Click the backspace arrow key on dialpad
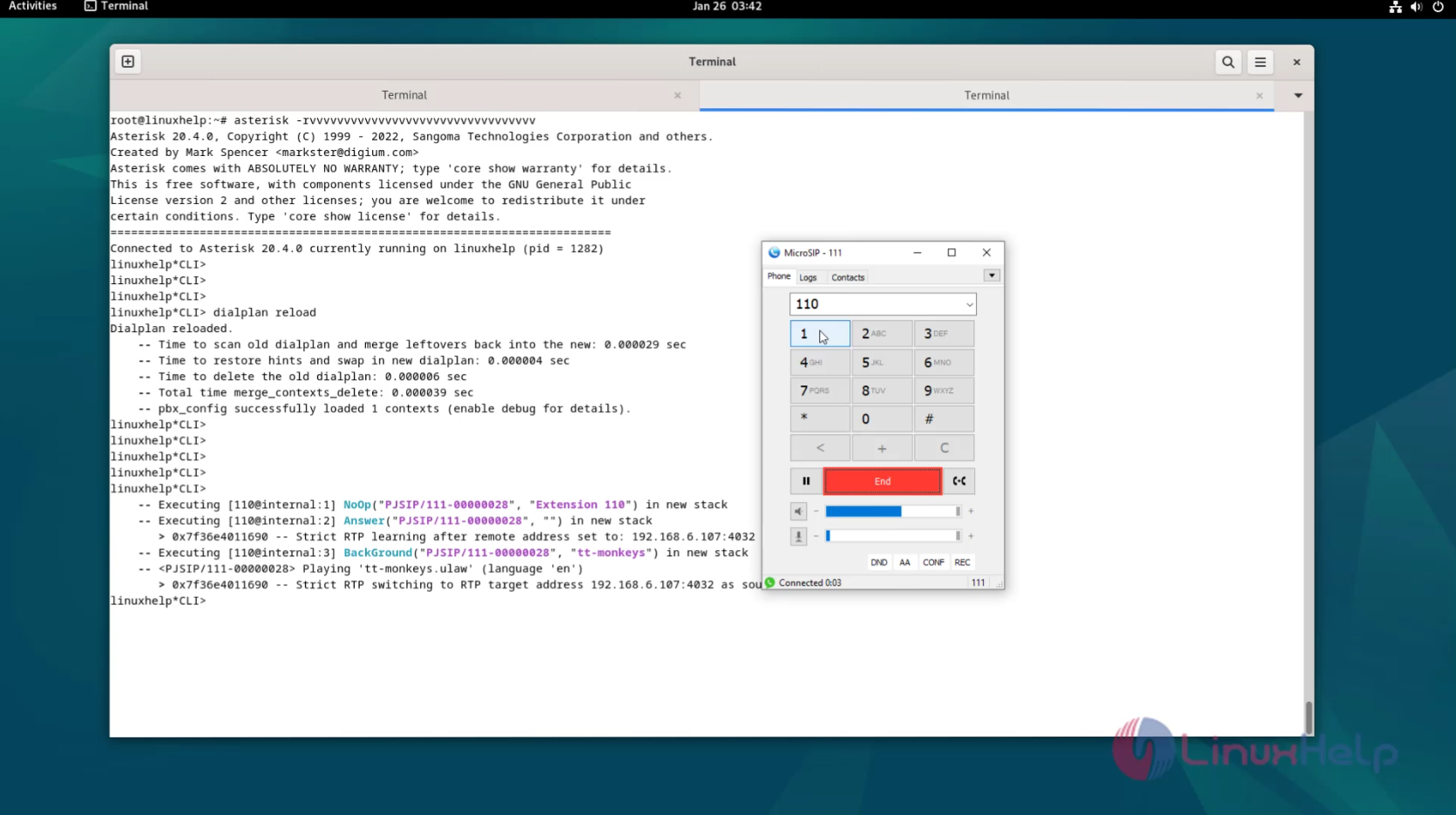The height and width of the screenshot is (815, 1456). pyautogui.click(x=820, y=448)
